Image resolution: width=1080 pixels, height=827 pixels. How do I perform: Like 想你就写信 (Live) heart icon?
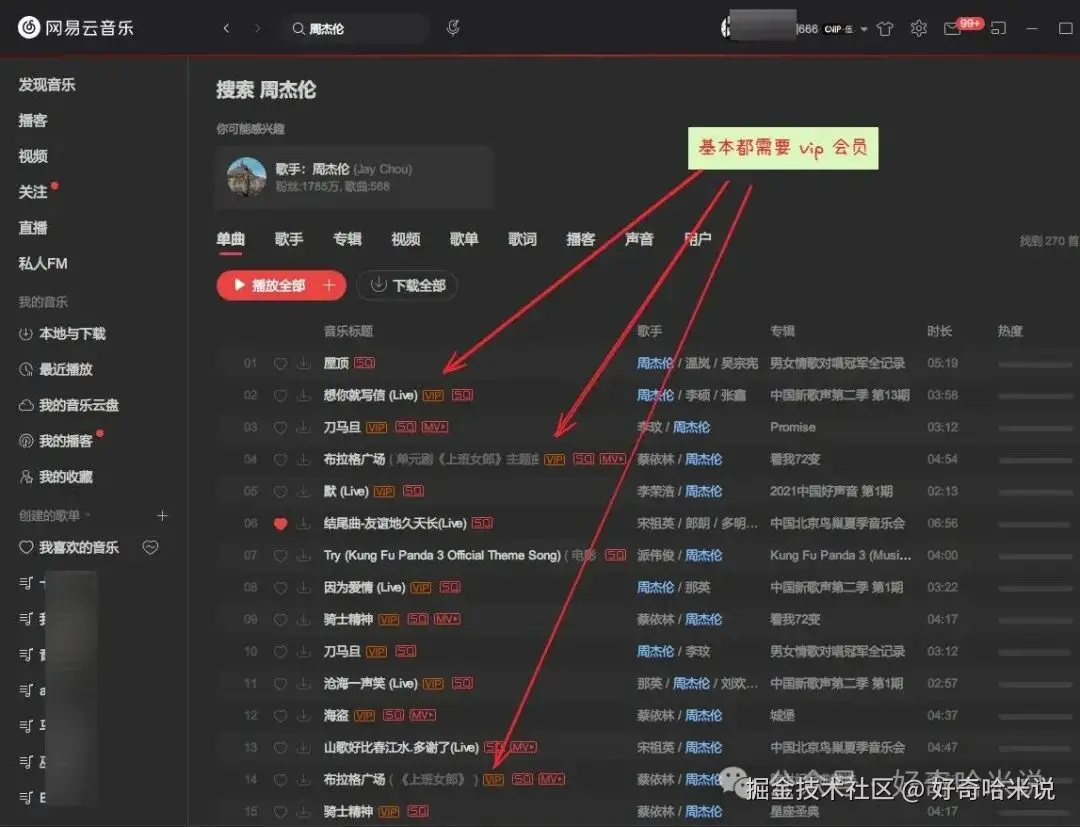pos(280,395)
